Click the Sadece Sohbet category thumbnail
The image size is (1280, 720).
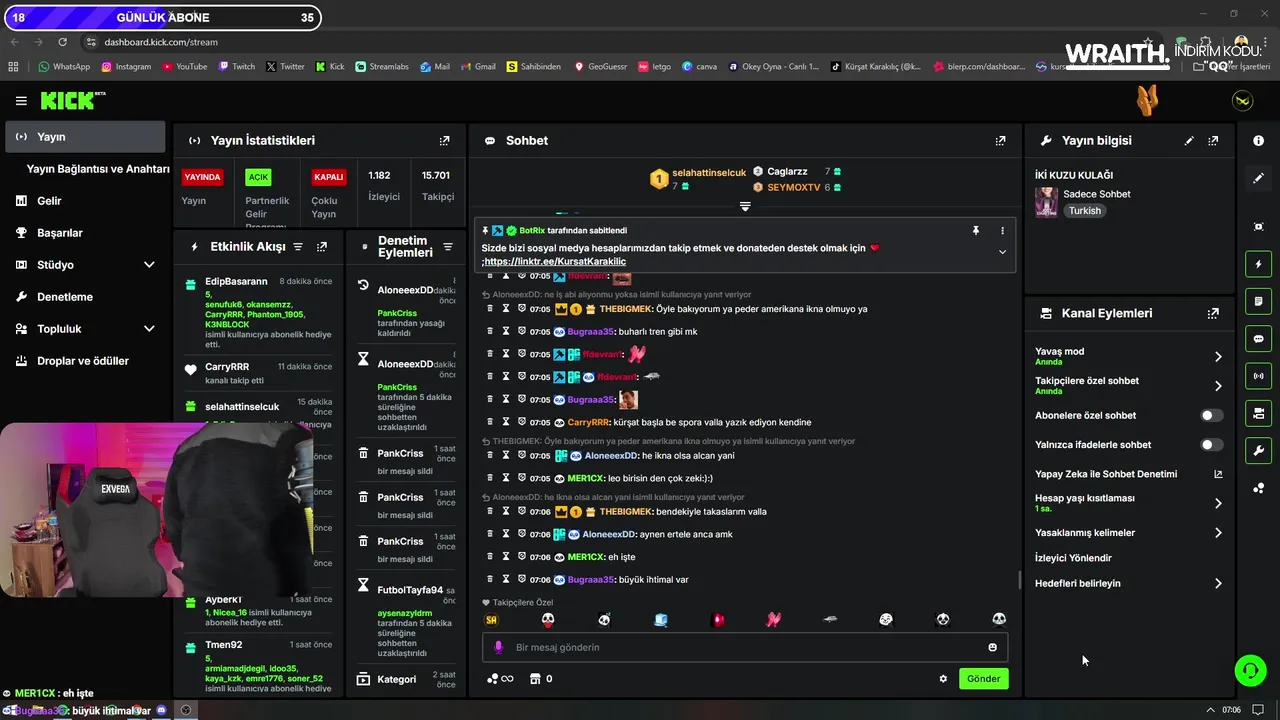point(1046,202)
